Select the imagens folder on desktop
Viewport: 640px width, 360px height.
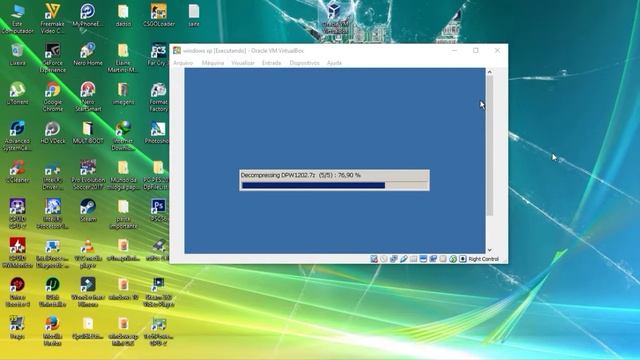123,94
